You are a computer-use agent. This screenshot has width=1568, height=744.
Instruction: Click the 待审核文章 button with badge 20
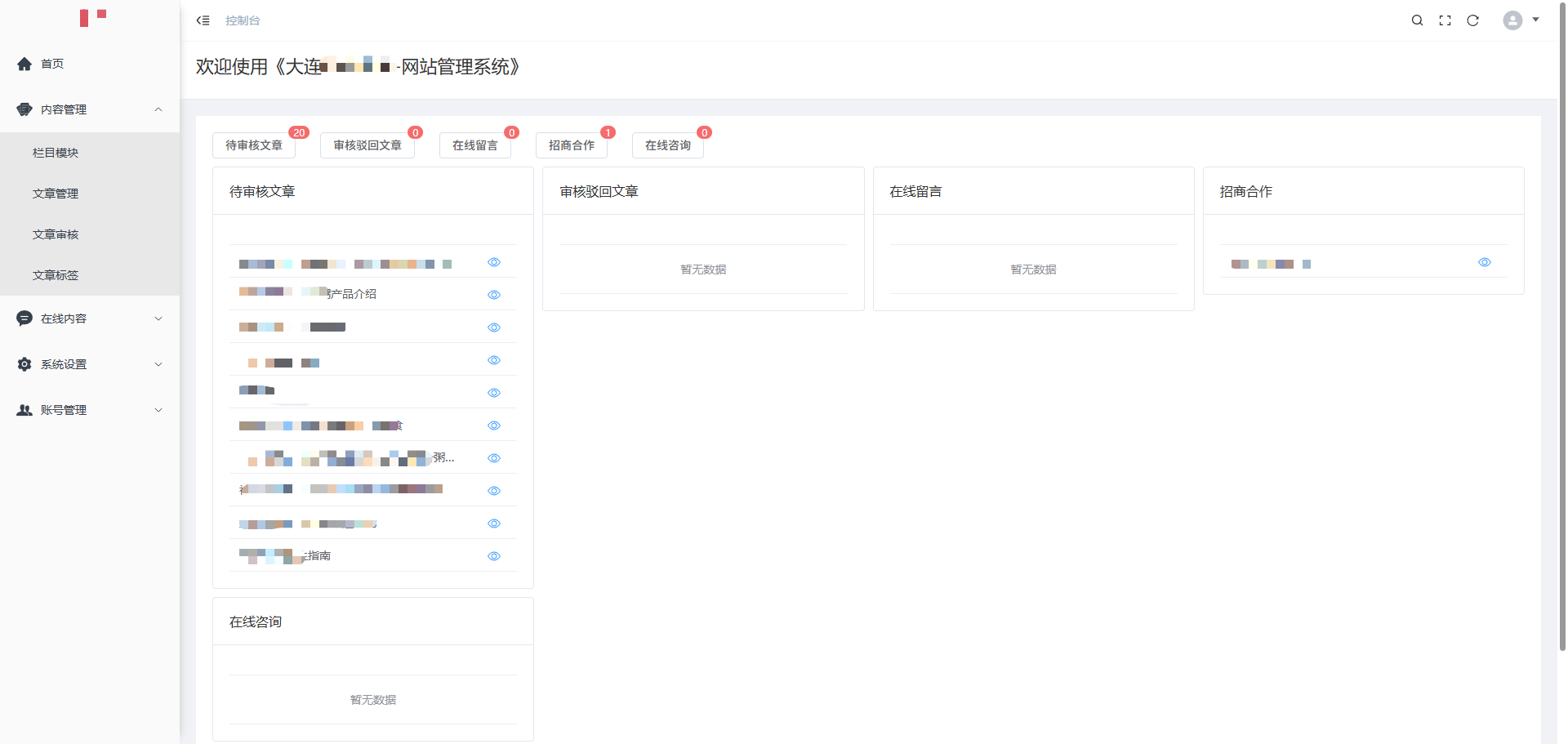tap(254, 145)
